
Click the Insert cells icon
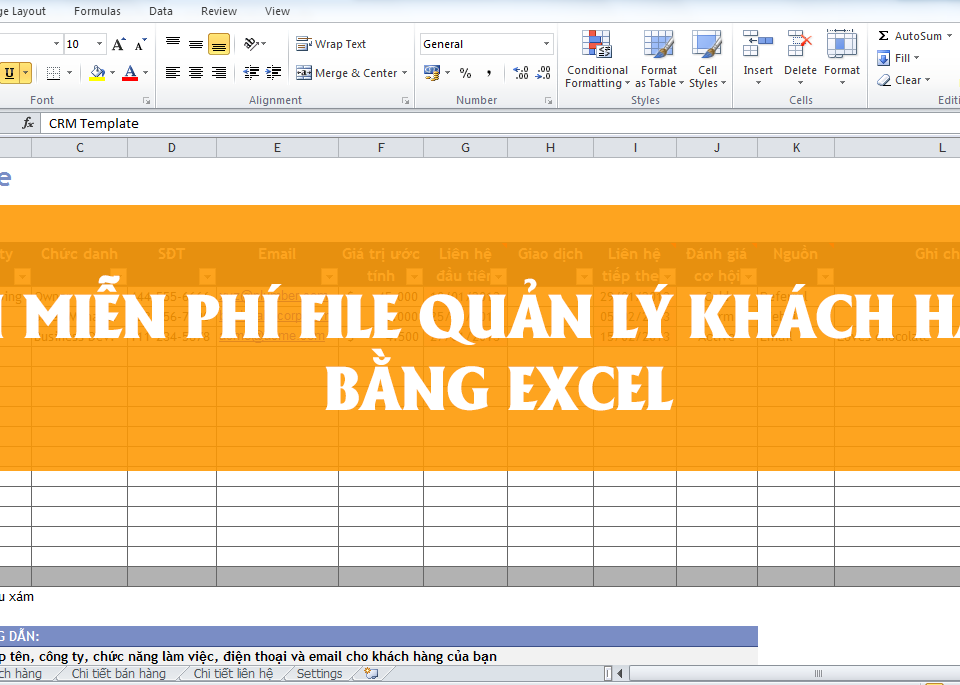(758, 58)
